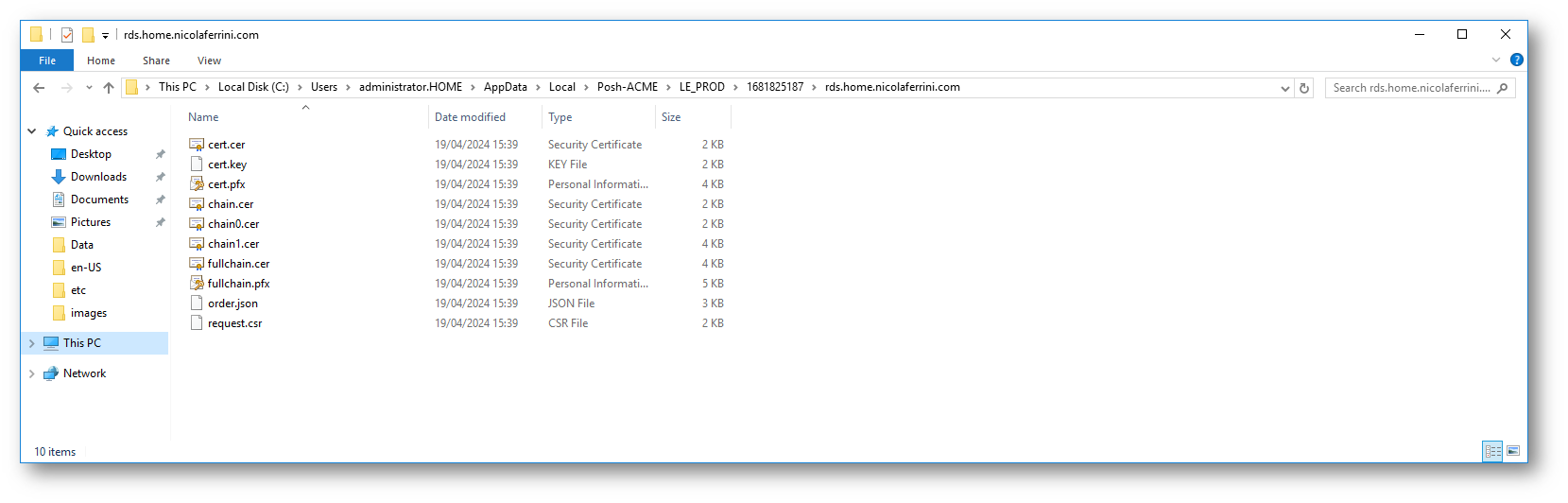The image size is (1568, 503).
Task: Expand the Network tree node
Action: (32, 373)
